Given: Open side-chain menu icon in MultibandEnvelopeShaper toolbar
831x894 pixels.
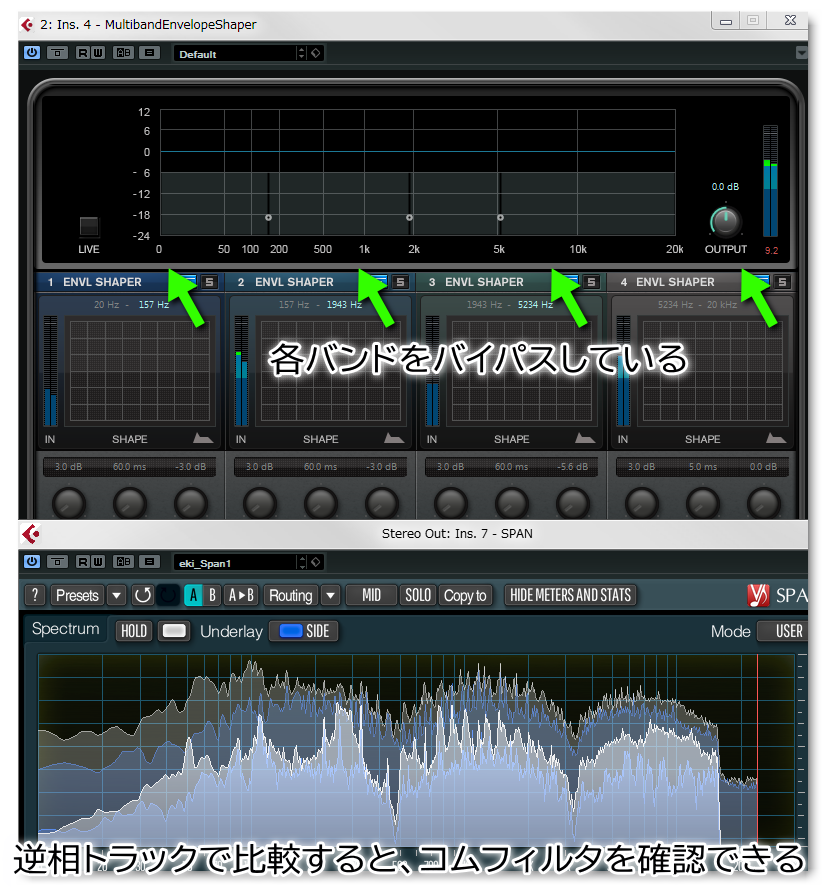Looking at the screenshot, I should (x=149, y=53).
